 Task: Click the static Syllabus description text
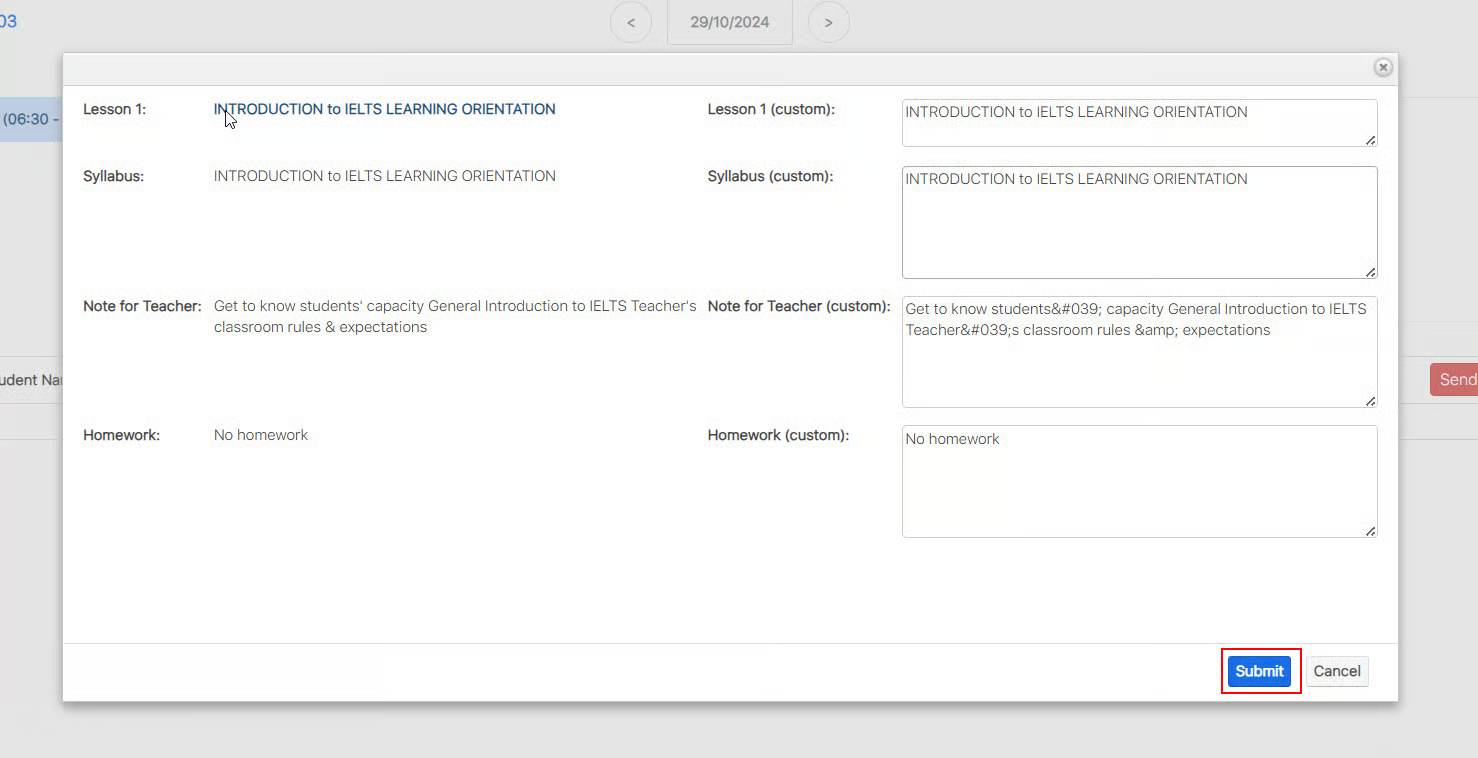click(384, 176)
